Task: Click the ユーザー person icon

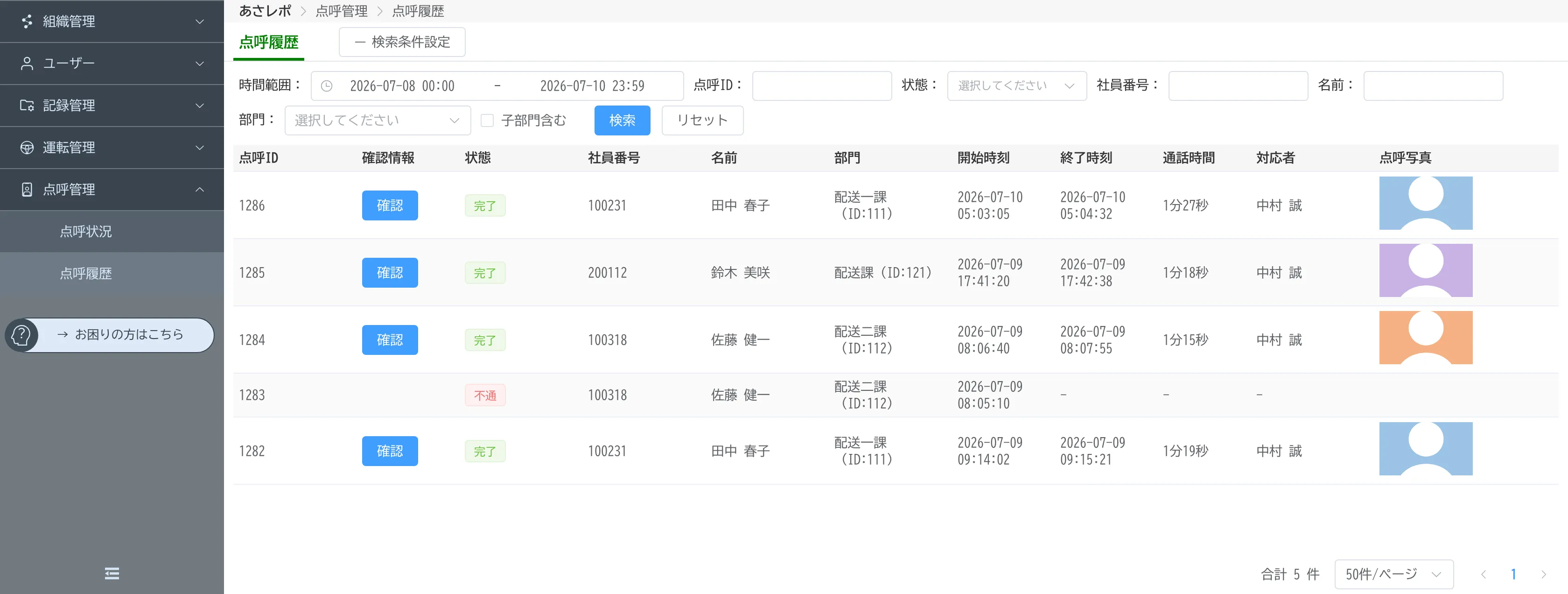Action: [x=27, y=64]
